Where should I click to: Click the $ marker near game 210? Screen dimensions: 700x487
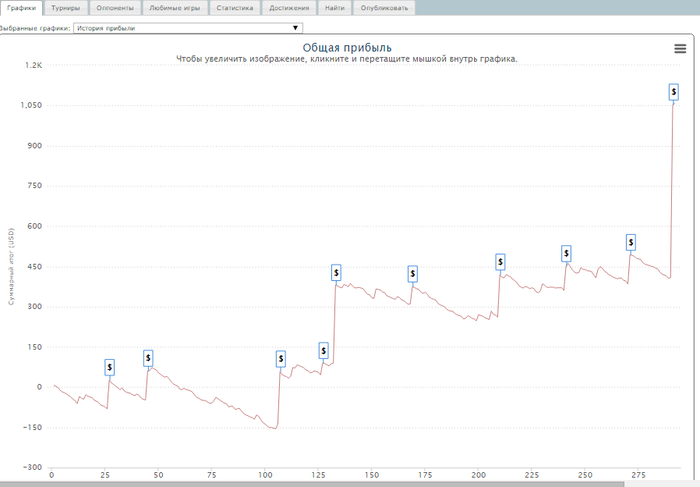point(500,262)
